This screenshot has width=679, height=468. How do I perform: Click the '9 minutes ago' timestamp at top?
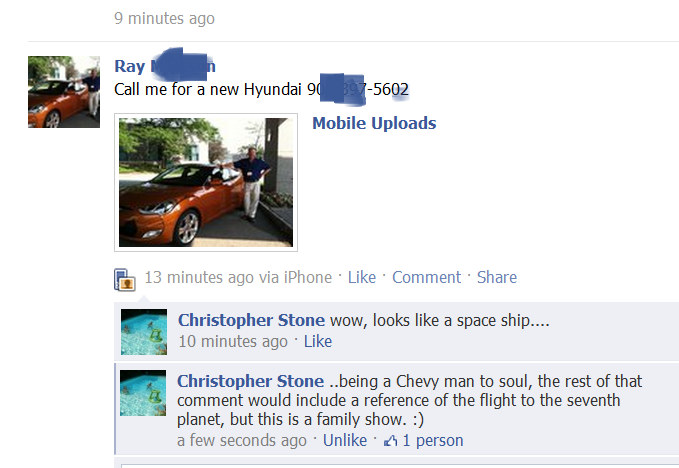coord(165,19)
